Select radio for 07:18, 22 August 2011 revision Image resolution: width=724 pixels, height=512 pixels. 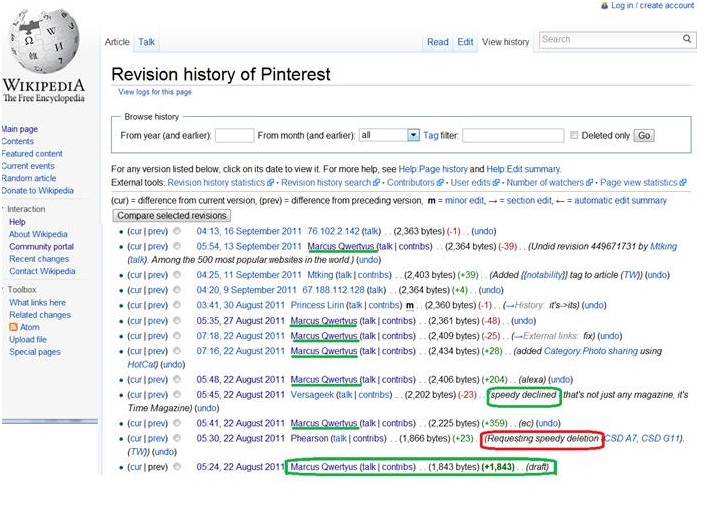[x=177, y=336]
